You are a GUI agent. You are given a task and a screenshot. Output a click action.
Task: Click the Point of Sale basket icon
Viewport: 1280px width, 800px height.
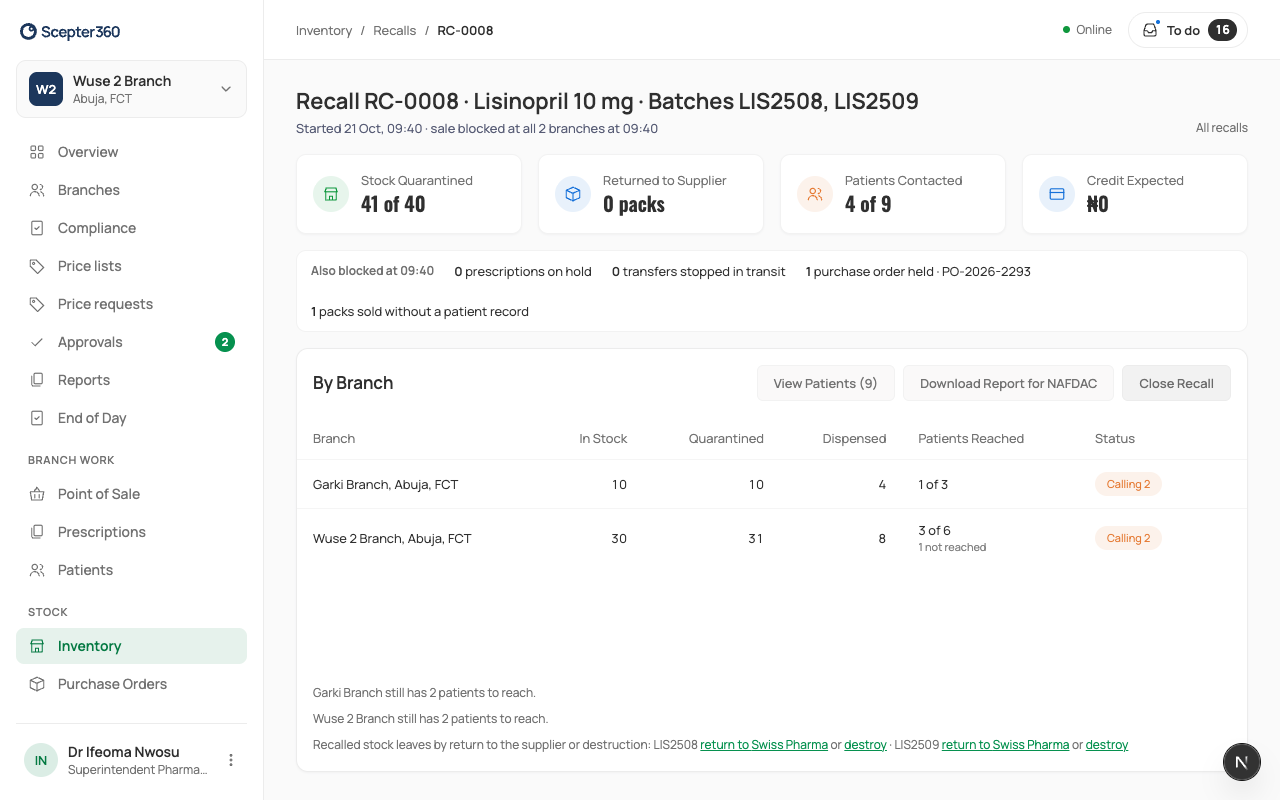[37, 494]
